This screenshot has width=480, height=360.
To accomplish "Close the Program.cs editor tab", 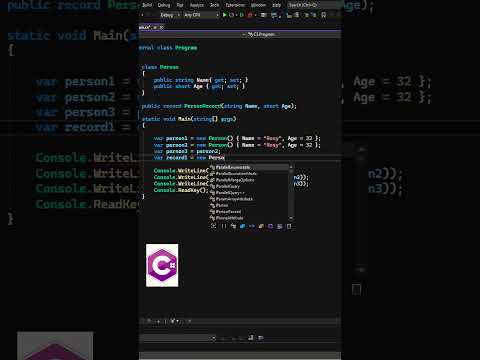I will tap(161, 27).
